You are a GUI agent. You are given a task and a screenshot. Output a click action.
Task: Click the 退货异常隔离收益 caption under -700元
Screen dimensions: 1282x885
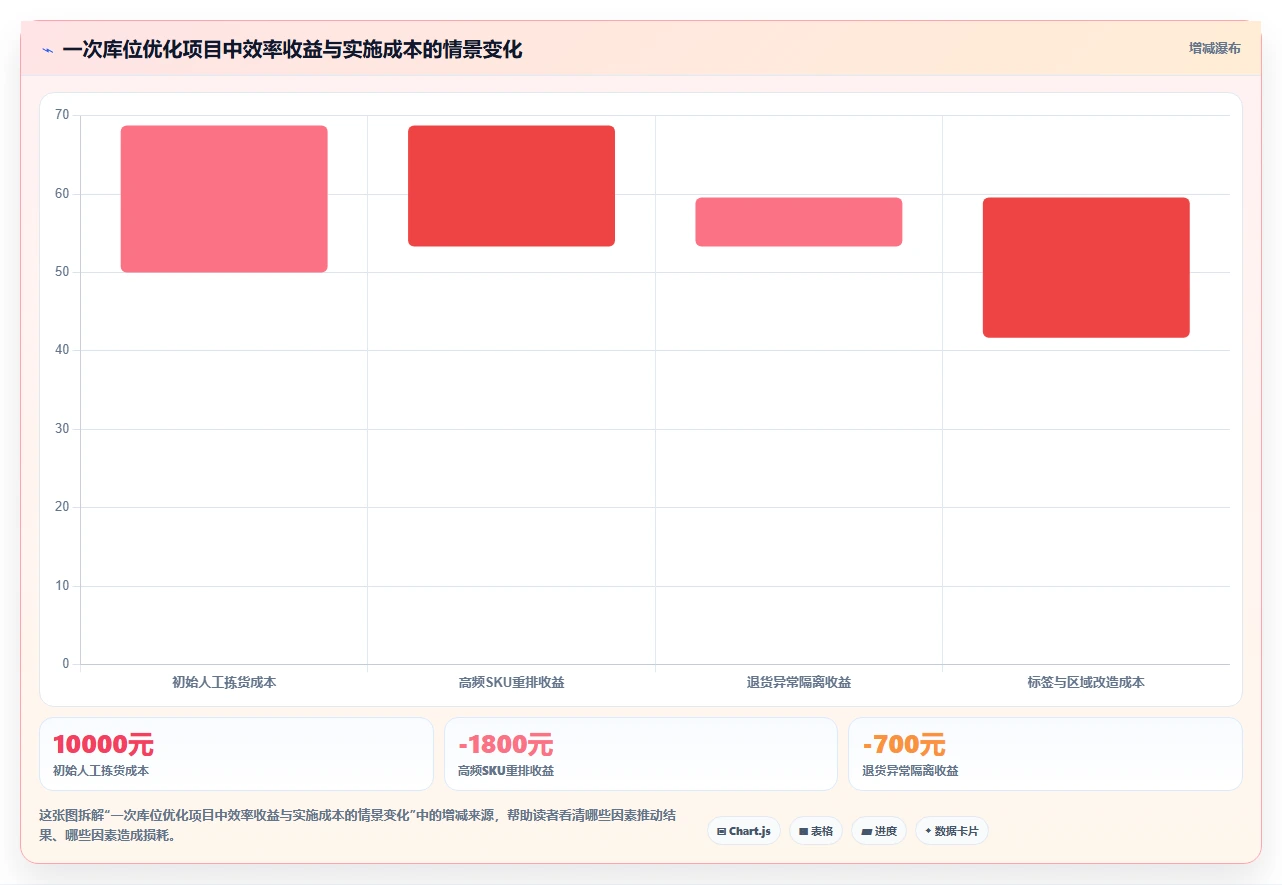pos(910,771)
